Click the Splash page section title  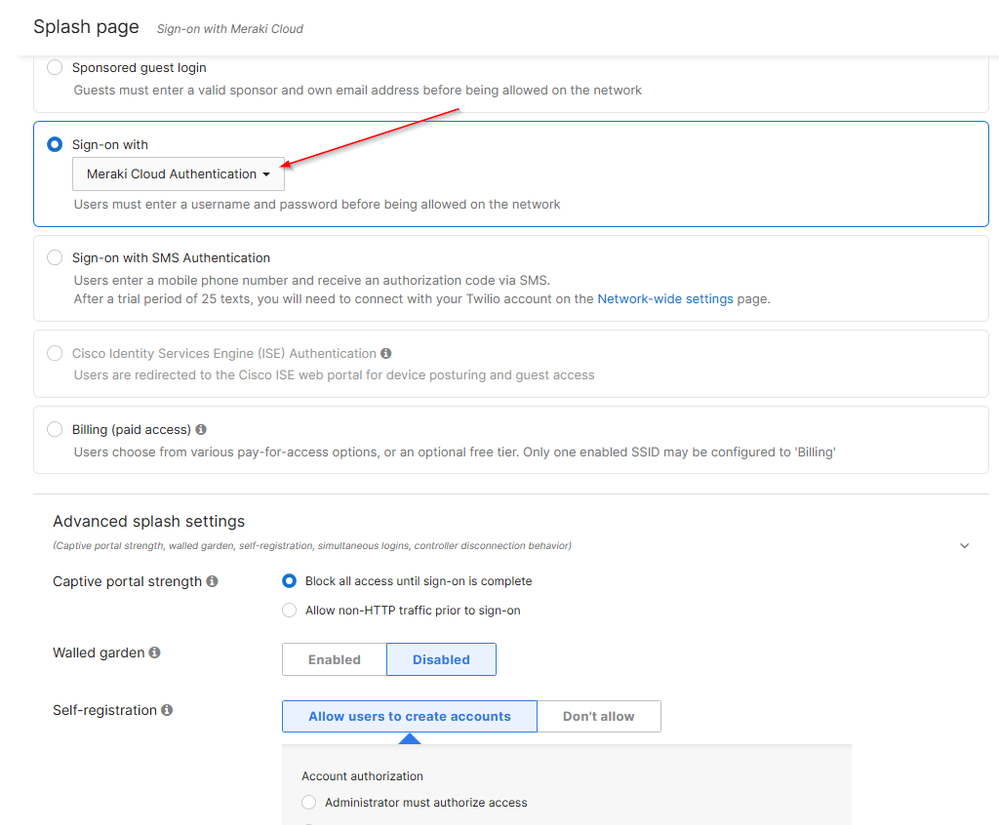(x=86, y=27)
